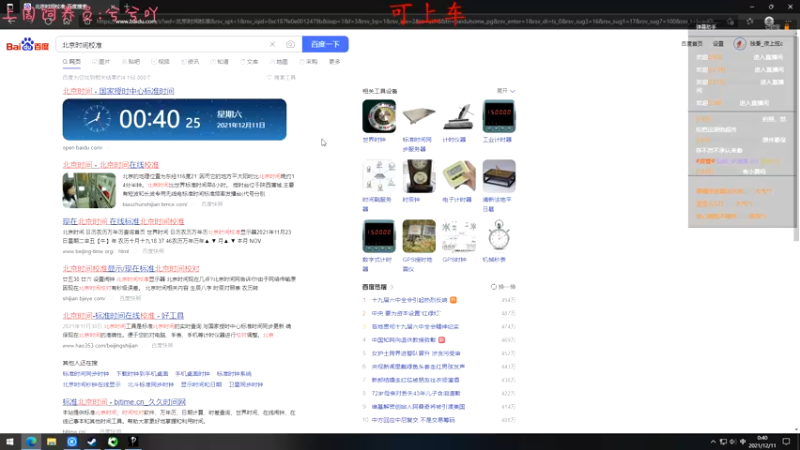
Task: Open the 工业计时器 image tile
Action: coord(499,116)
